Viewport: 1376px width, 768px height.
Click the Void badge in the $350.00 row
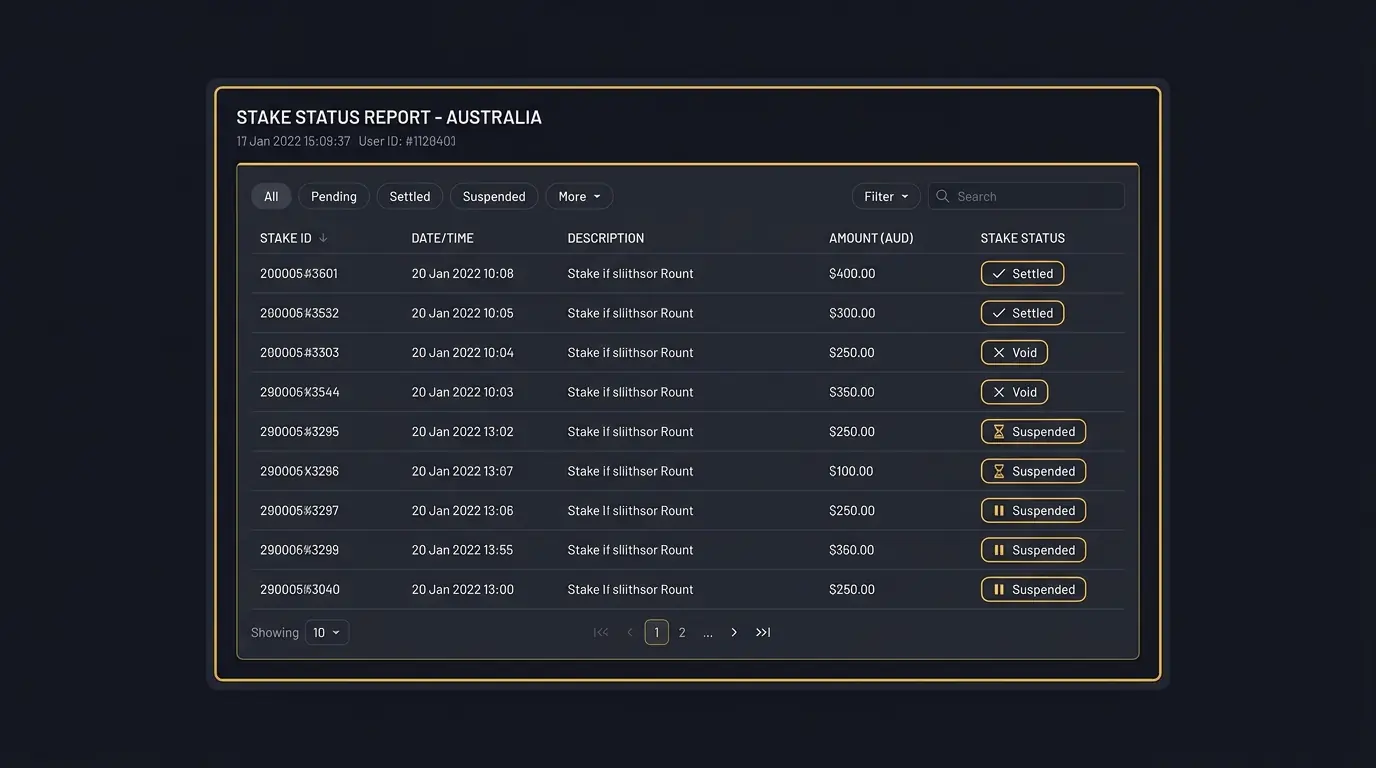point(1014,392)
